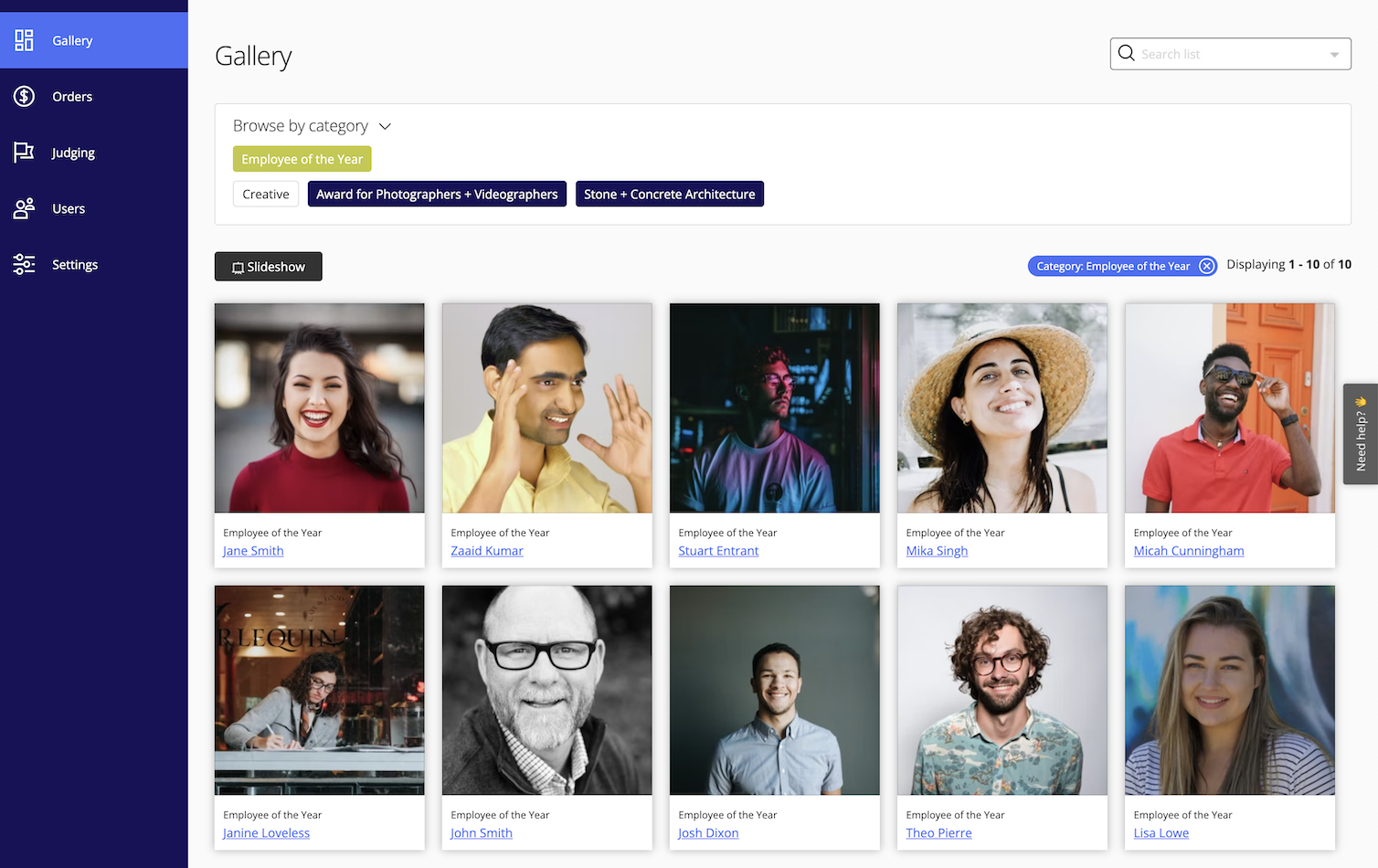Click the waving hand emoji on help tab

[x=1360, y=399]
